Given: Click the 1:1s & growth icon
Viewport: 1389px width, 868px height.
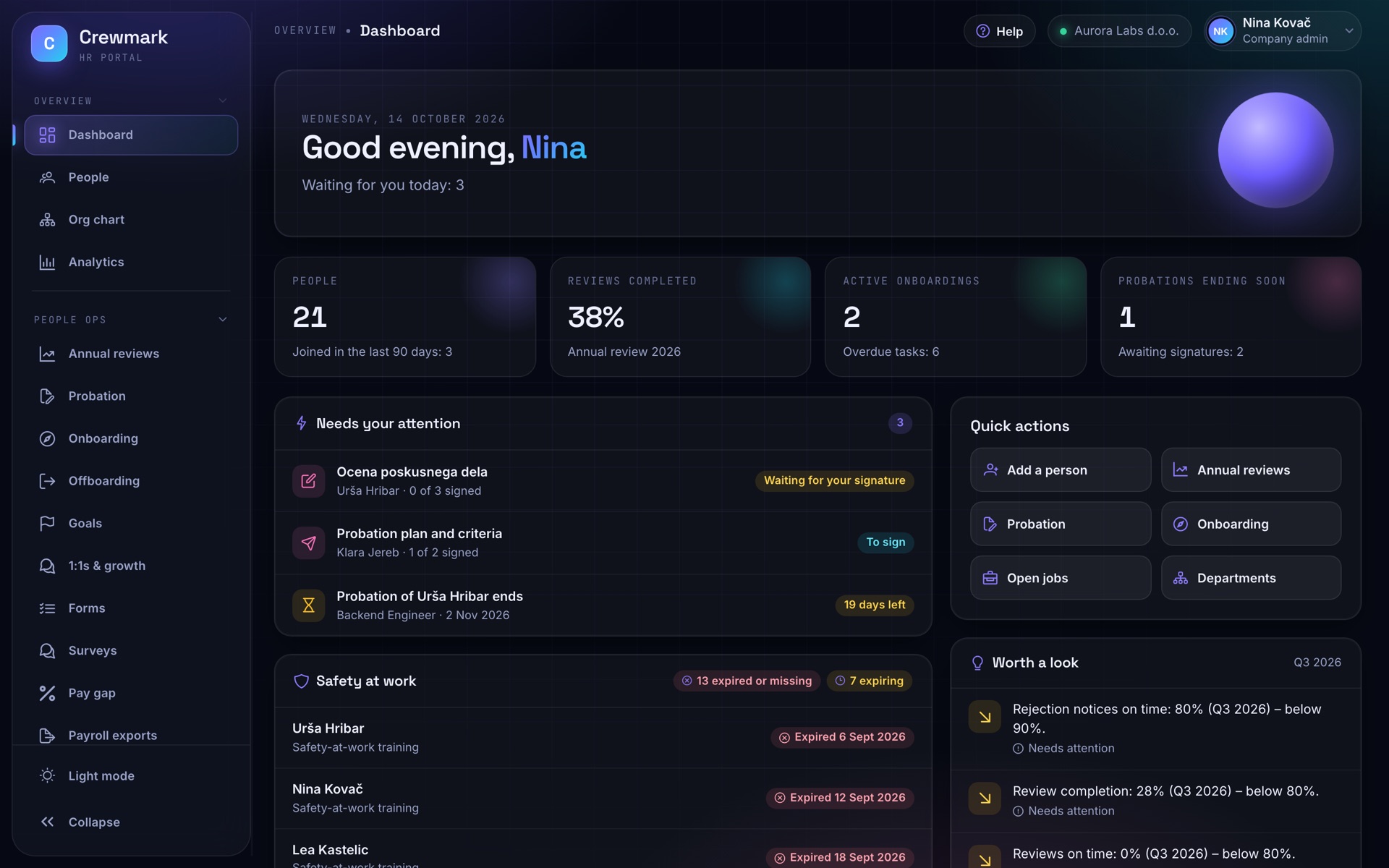Looking at the screenshot, I should pos(47,566).
